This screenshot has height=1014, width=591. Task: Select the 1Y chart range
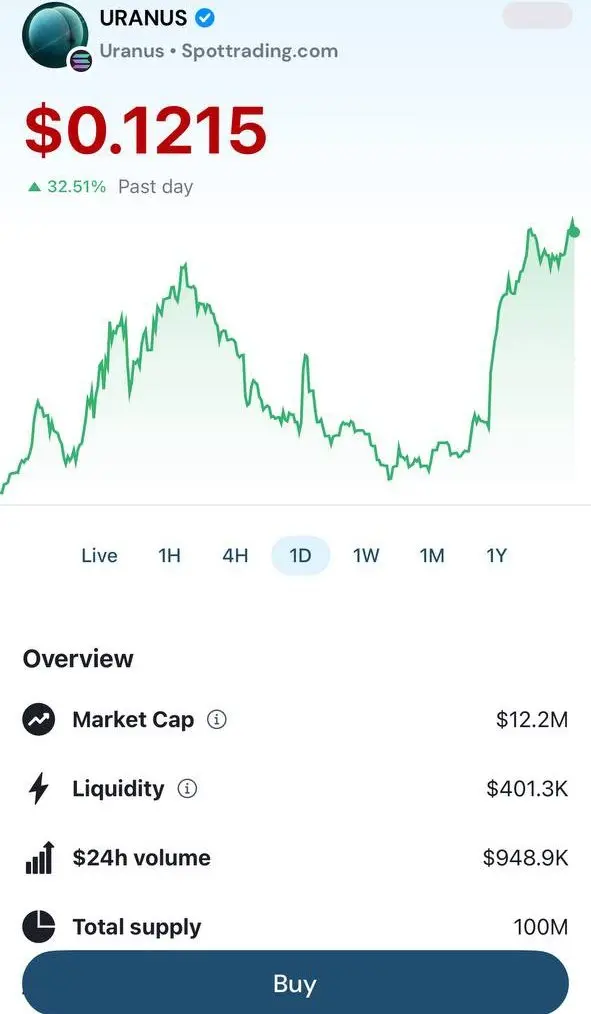tap(497, 556)
